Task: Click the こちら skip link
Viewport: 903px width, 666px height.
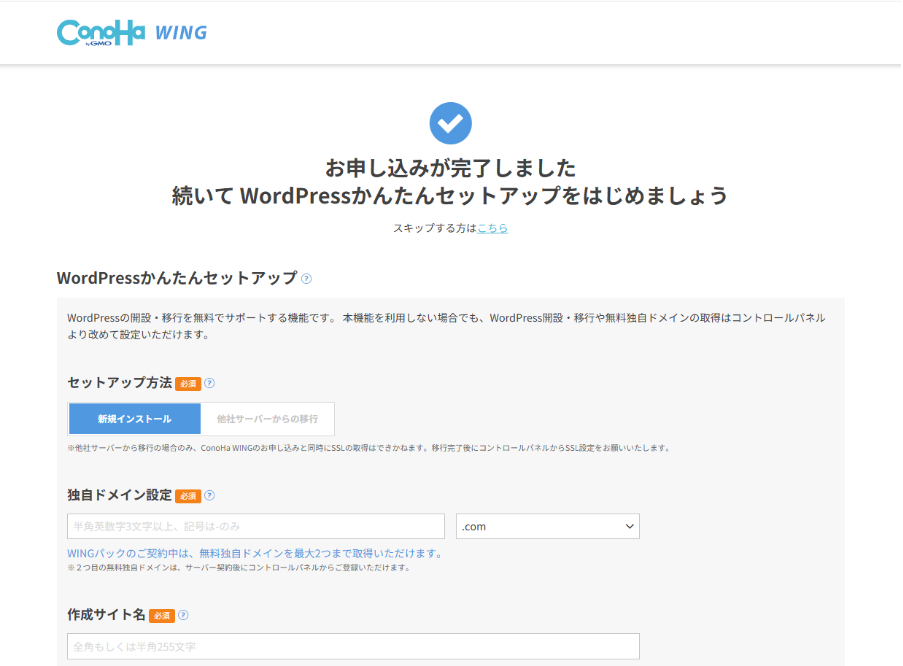Action: (492, 228)
